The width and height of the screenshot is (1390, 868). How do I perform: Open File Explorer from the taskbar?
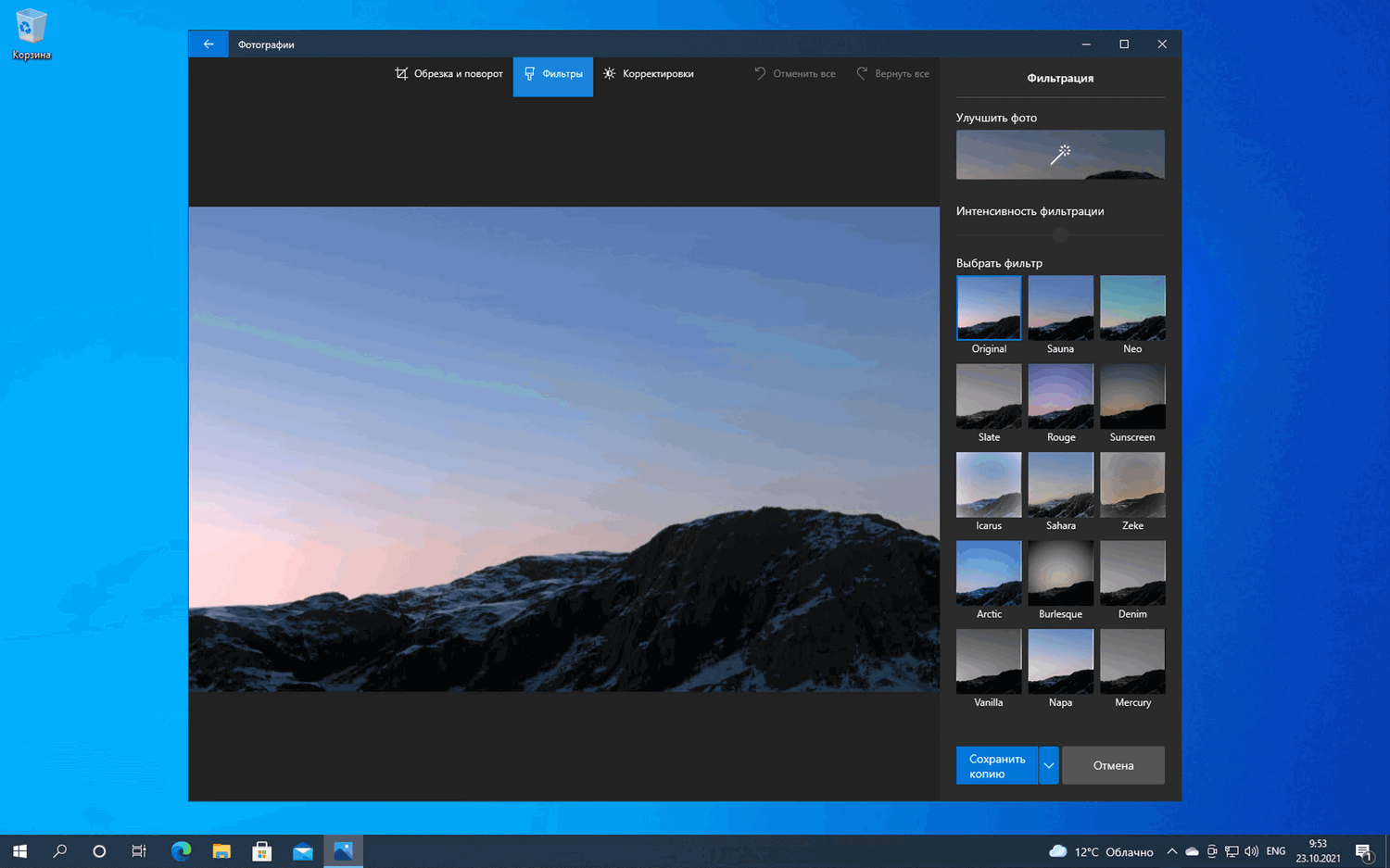(221, 851)
